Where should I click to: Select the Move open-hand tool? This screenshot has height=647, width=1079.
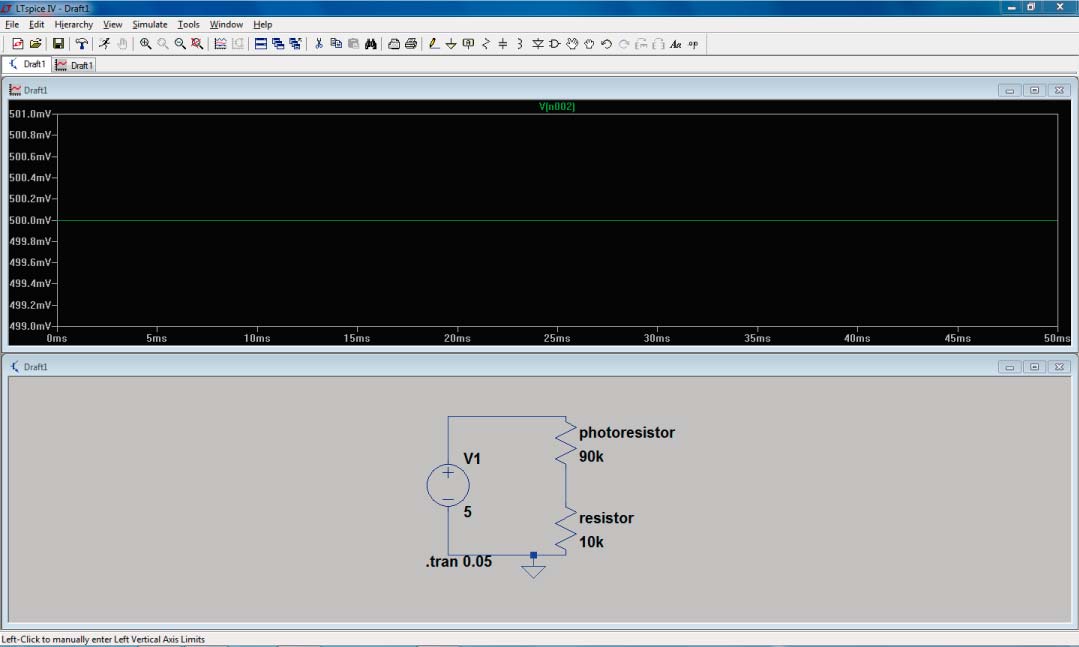click(572, 44)
